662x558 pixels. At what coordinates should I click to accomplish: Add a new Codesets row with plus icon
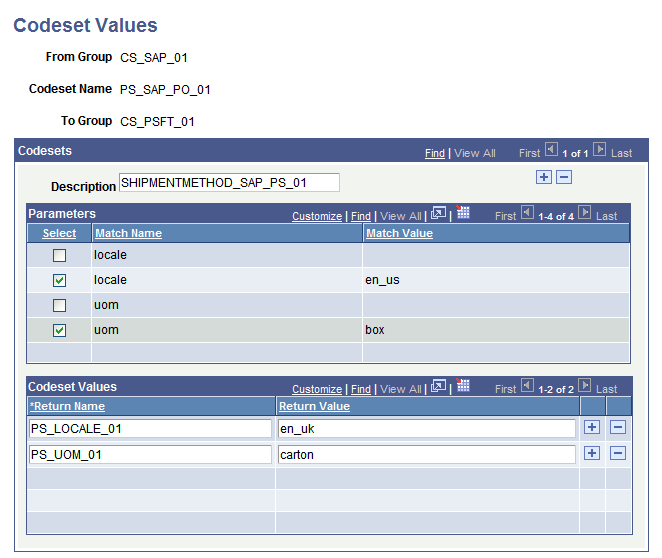[544, 177]
